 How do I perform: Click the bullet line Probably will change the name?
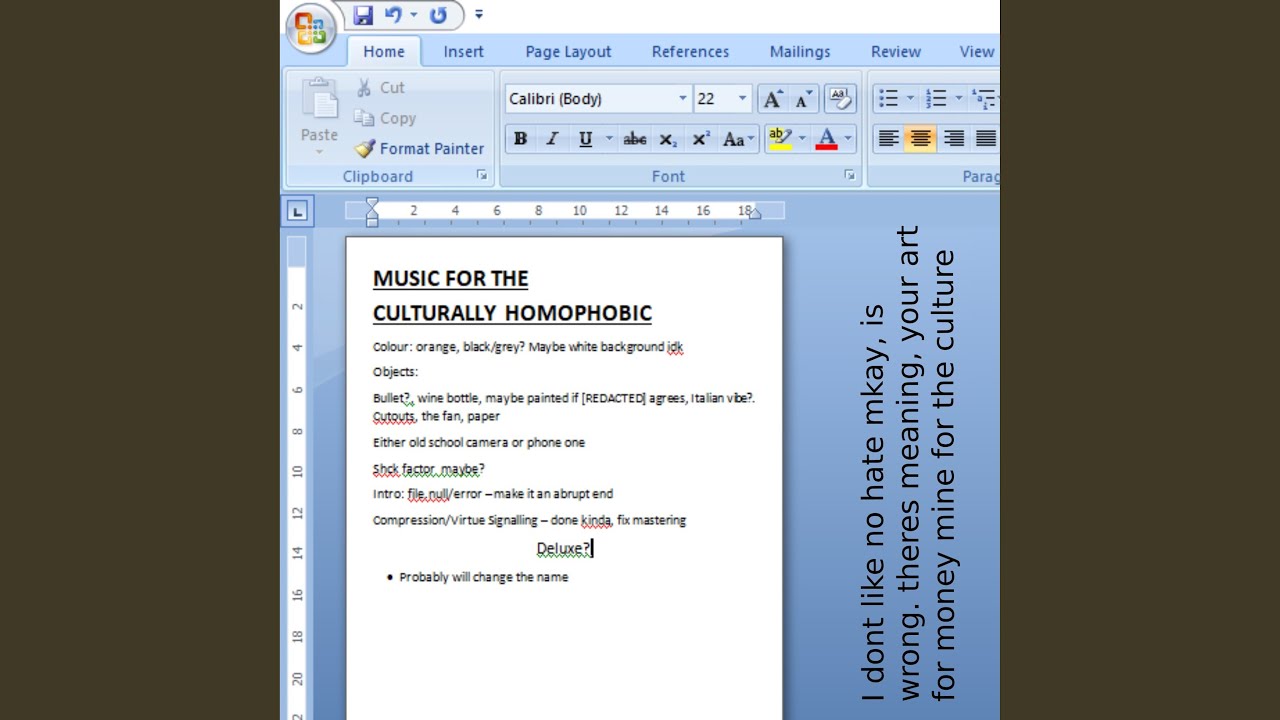point(484,577)
